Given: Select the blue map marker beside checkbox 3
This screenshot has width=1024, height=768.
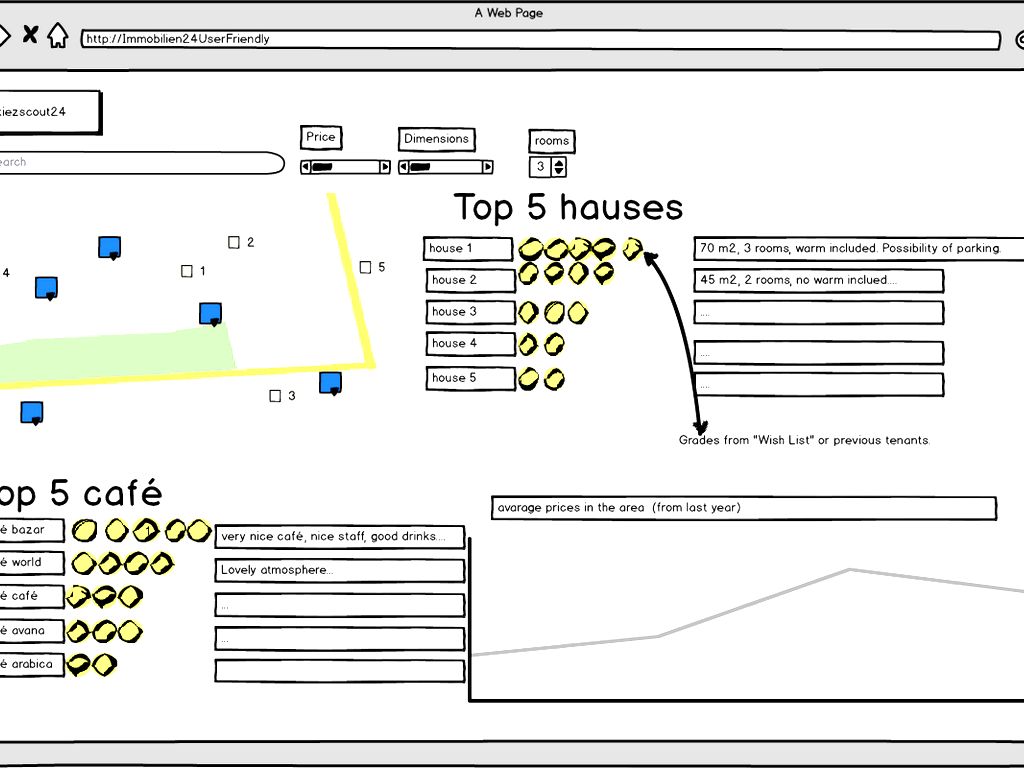Looking at the screenshot, I should pyautogui.click(x=330, y=382).
